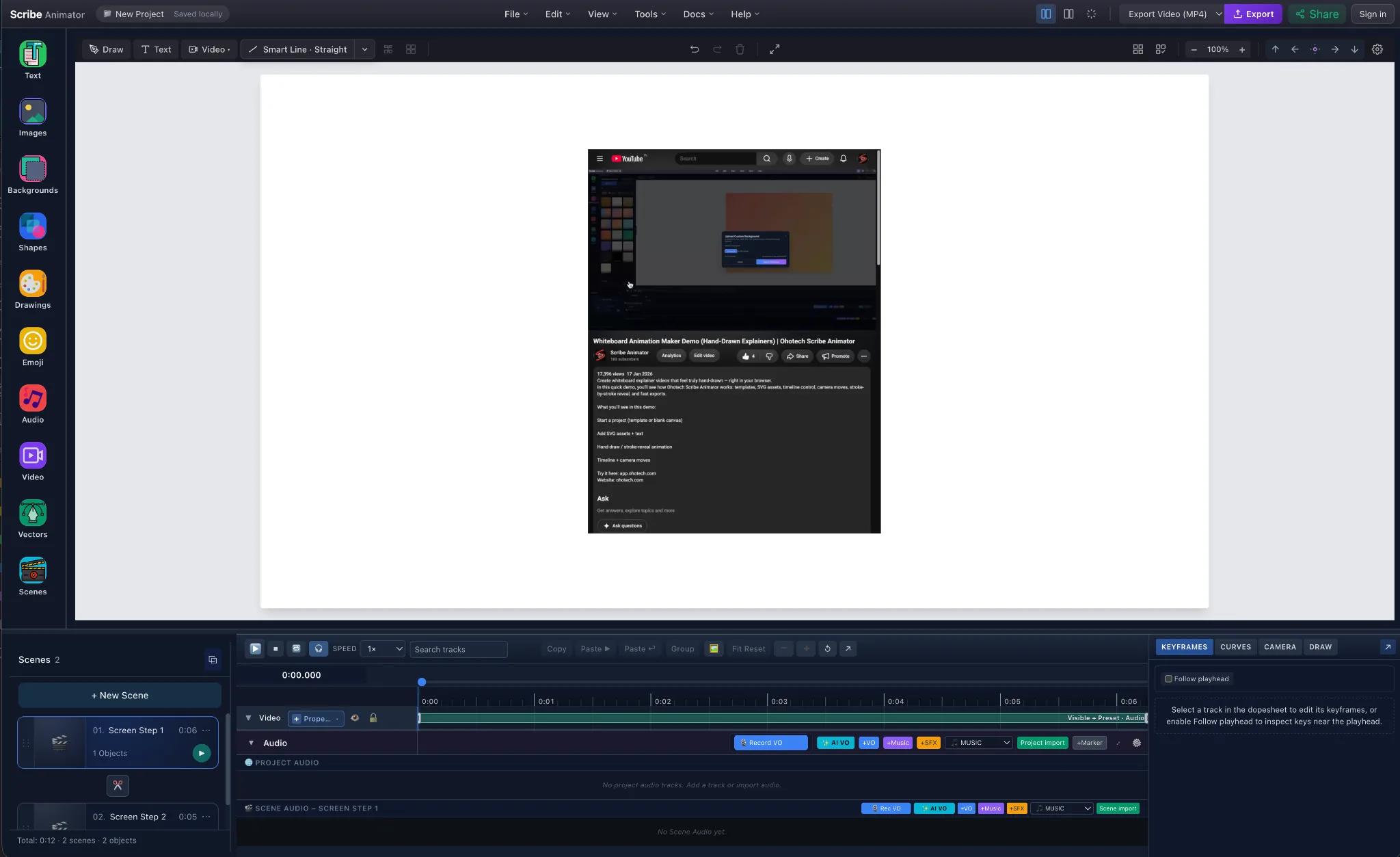Open playback speed 1x dropdown
1400x857 pixels.
click(383, 648)
